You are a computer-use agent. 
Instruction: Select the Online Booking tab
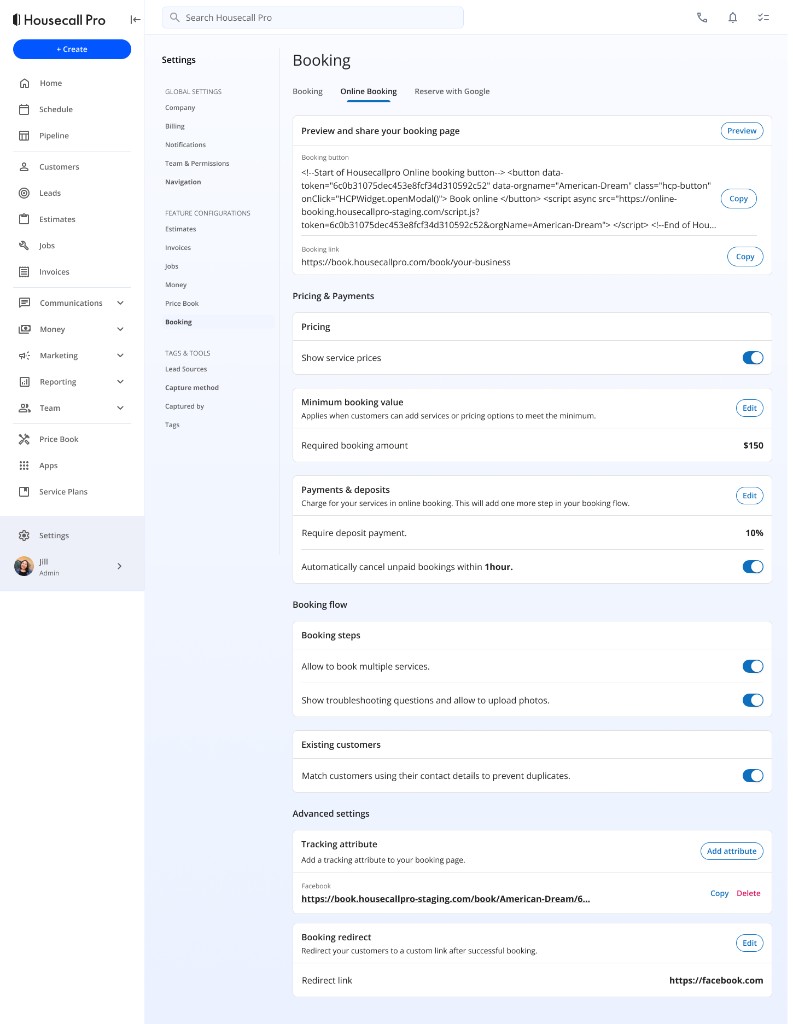[368, 91]
